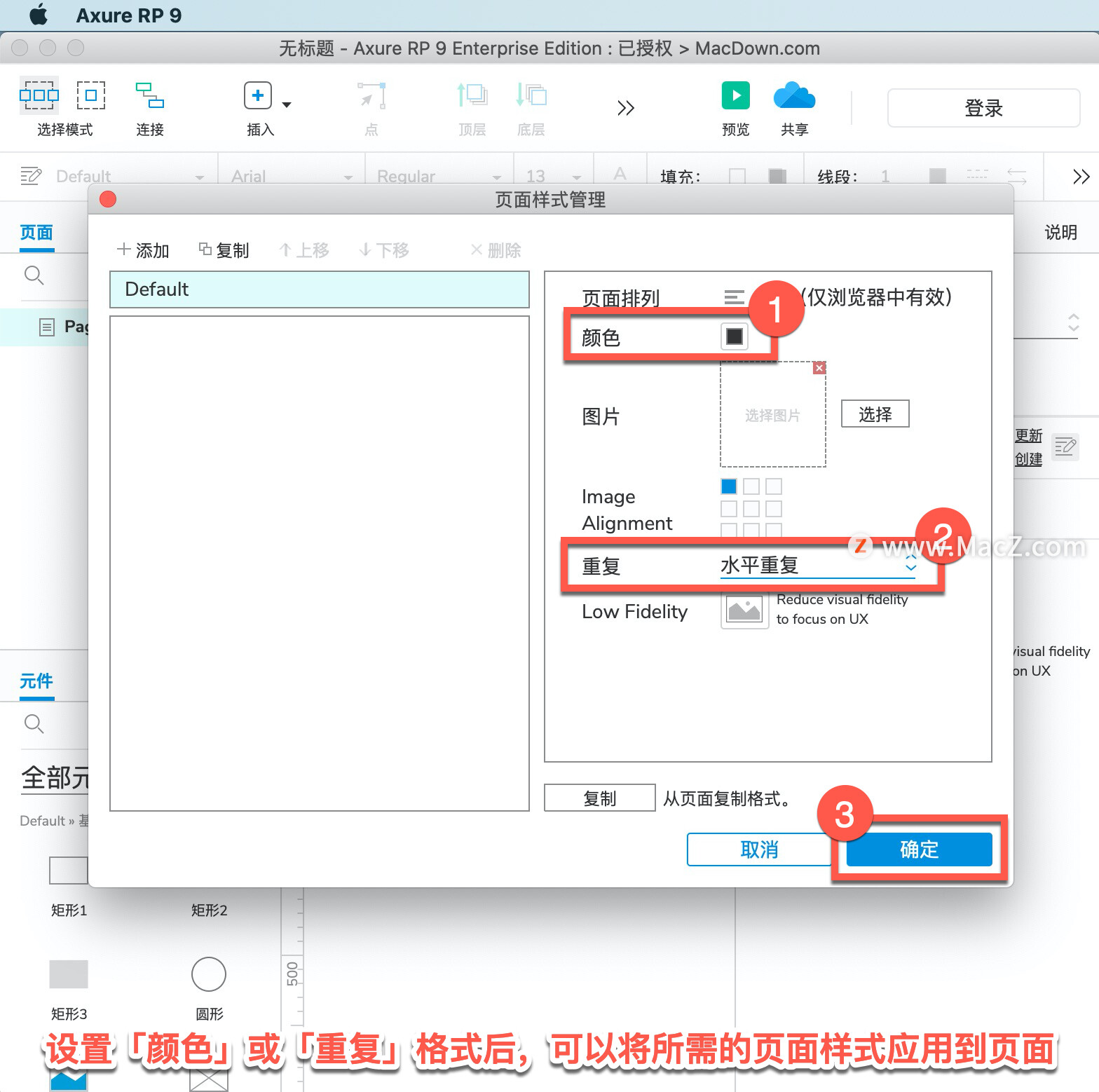Click the arrow style icon
Viewport: 1099px width, 1092px height.
pyautogui.click(x=1017, y=175)
